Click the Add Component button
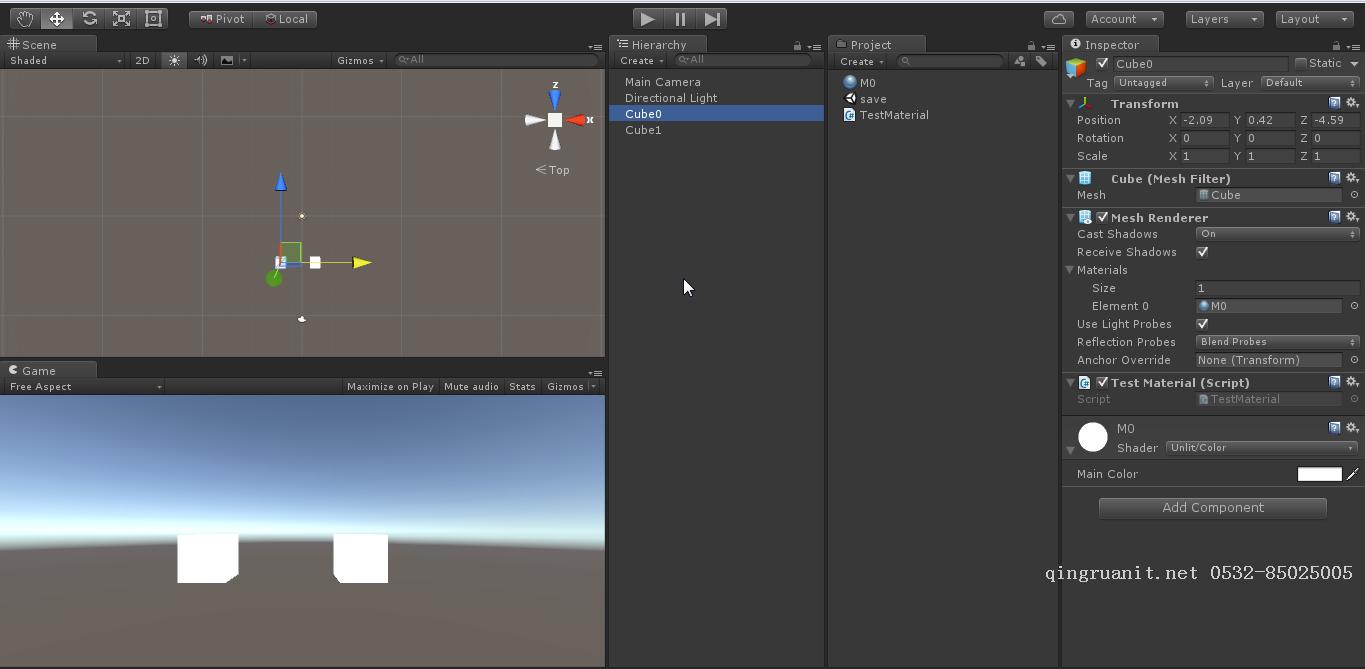The height and width of the screenshot is (669, 1365). [x=1213, y=508]
